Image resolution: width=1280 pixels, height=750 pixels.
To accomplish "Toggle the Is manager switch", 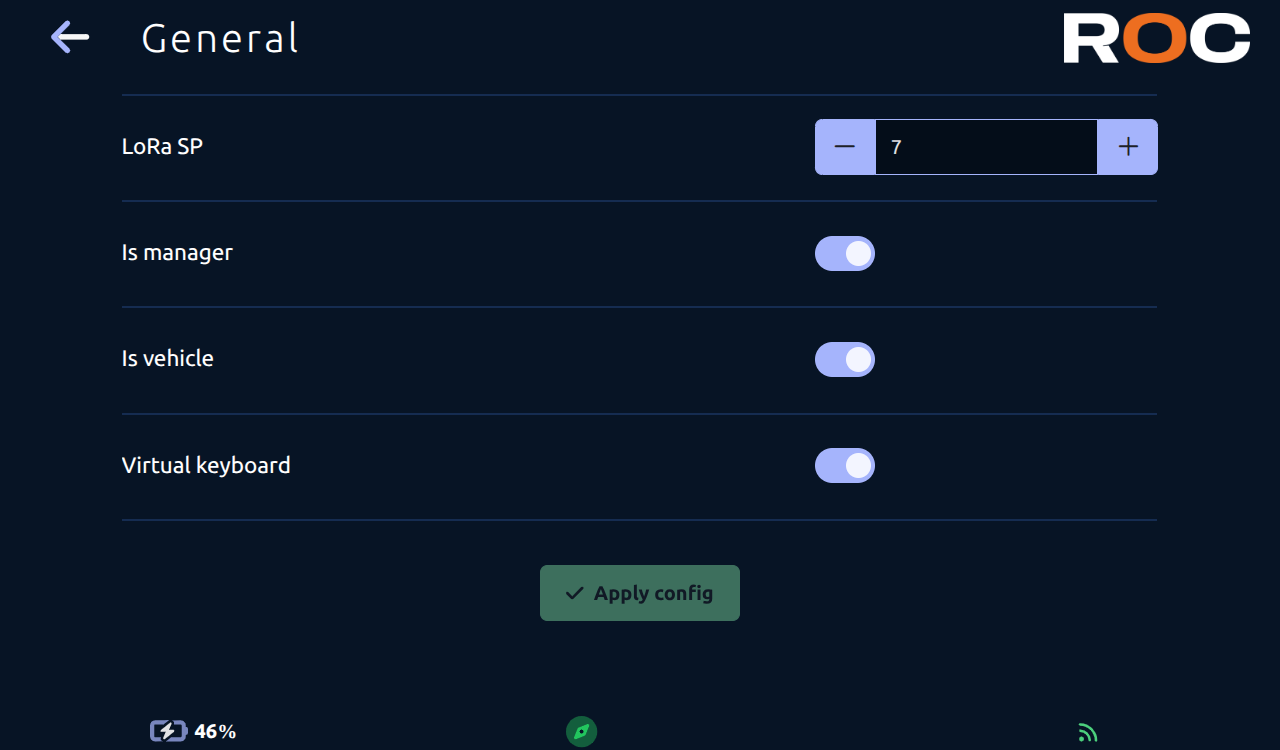I will coord(845,253).
